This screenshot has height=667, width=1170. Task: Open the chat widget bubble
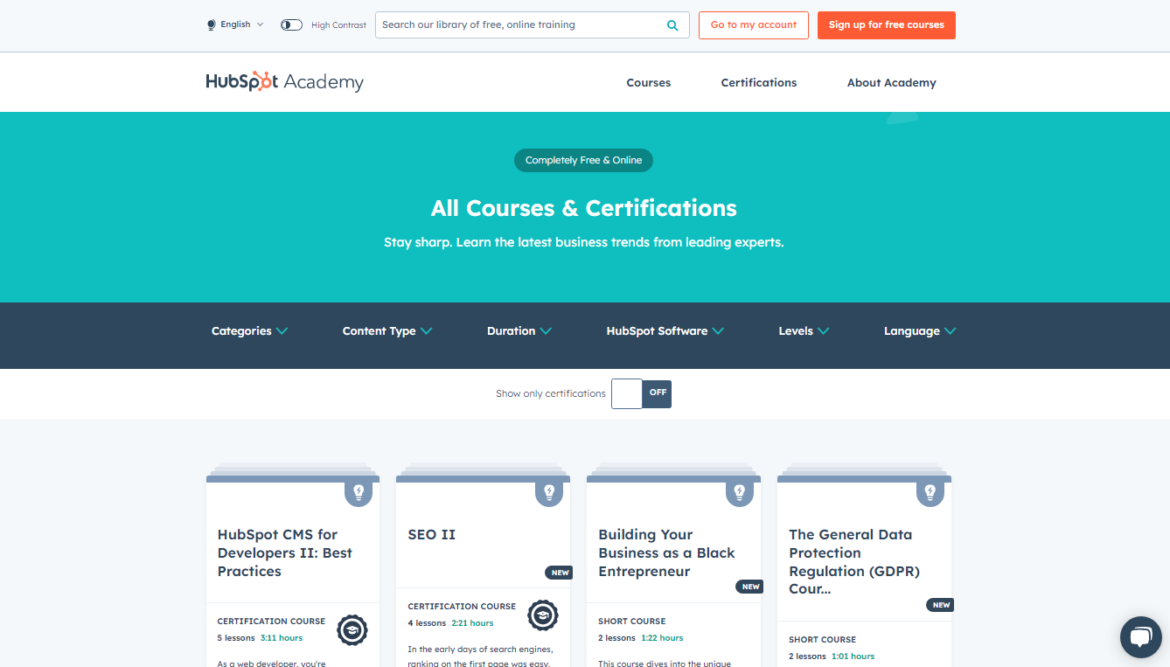point(1140,636)
